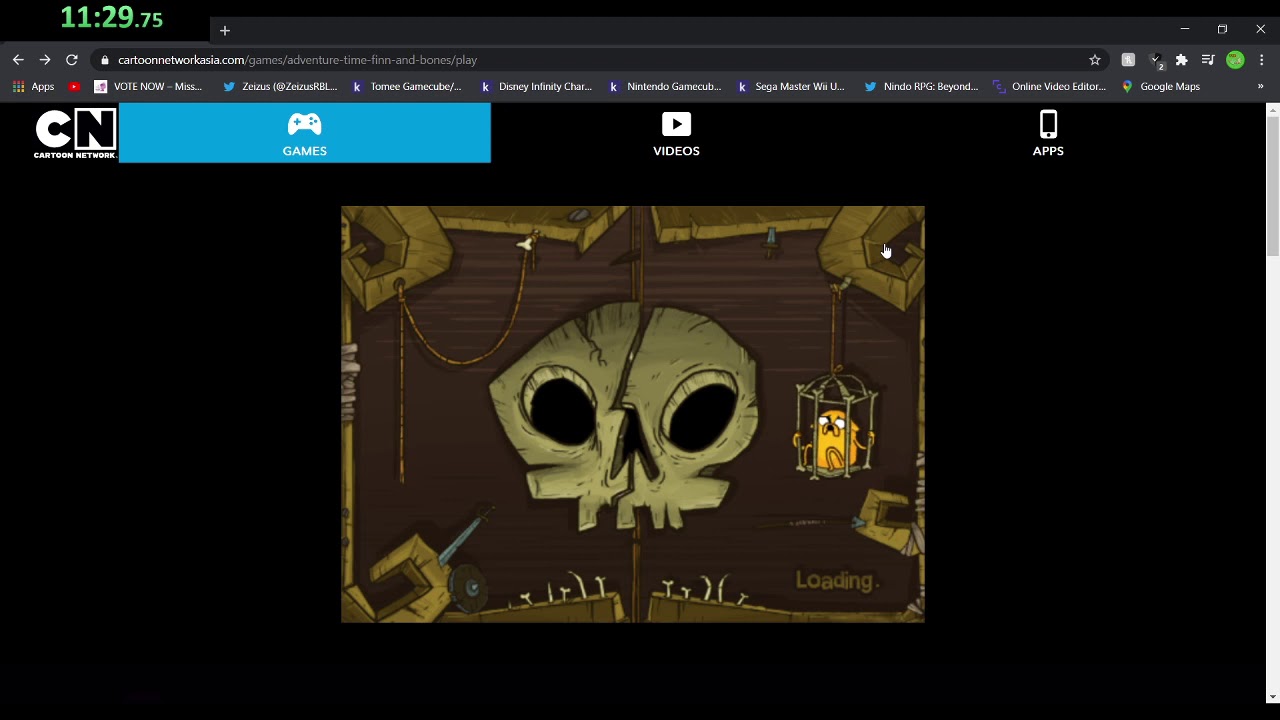Screen dimensions: 1280x720
Task: Click the Cartoon Network logo
Action: [76, 133]
